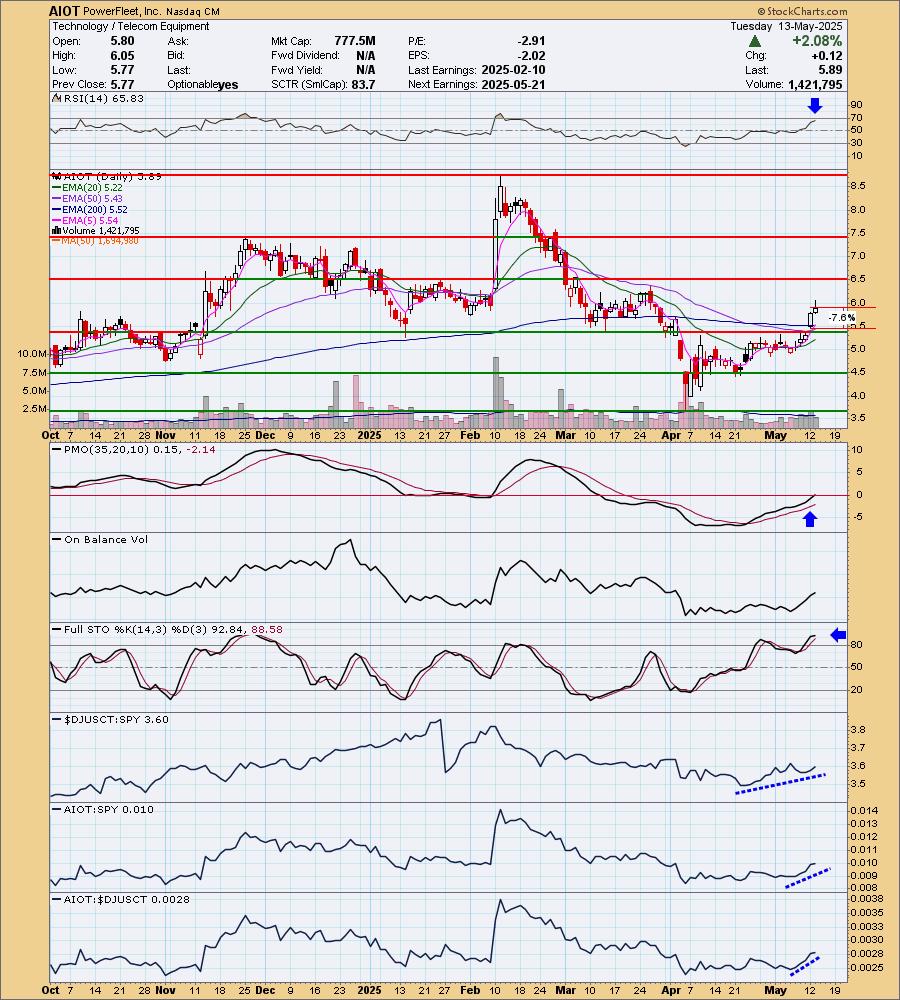This screenshot has height=1000, width=900.
Task: Click the 0.014 axis label in AIOT:SPY panel
Action: [x=864, y=811]
